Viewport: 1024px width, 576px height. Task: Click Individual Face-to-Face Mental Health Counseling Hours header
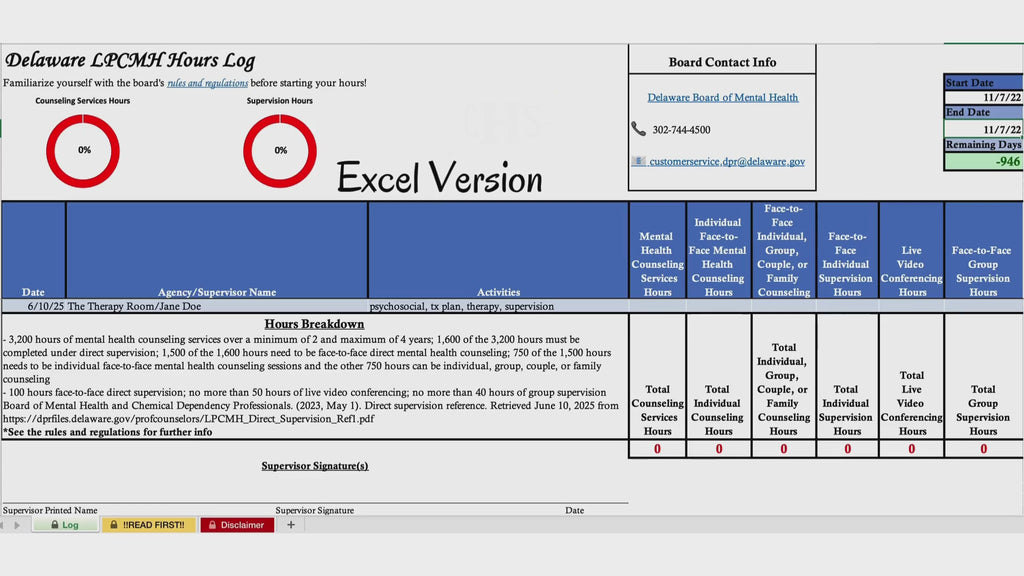tap(718, 250)
